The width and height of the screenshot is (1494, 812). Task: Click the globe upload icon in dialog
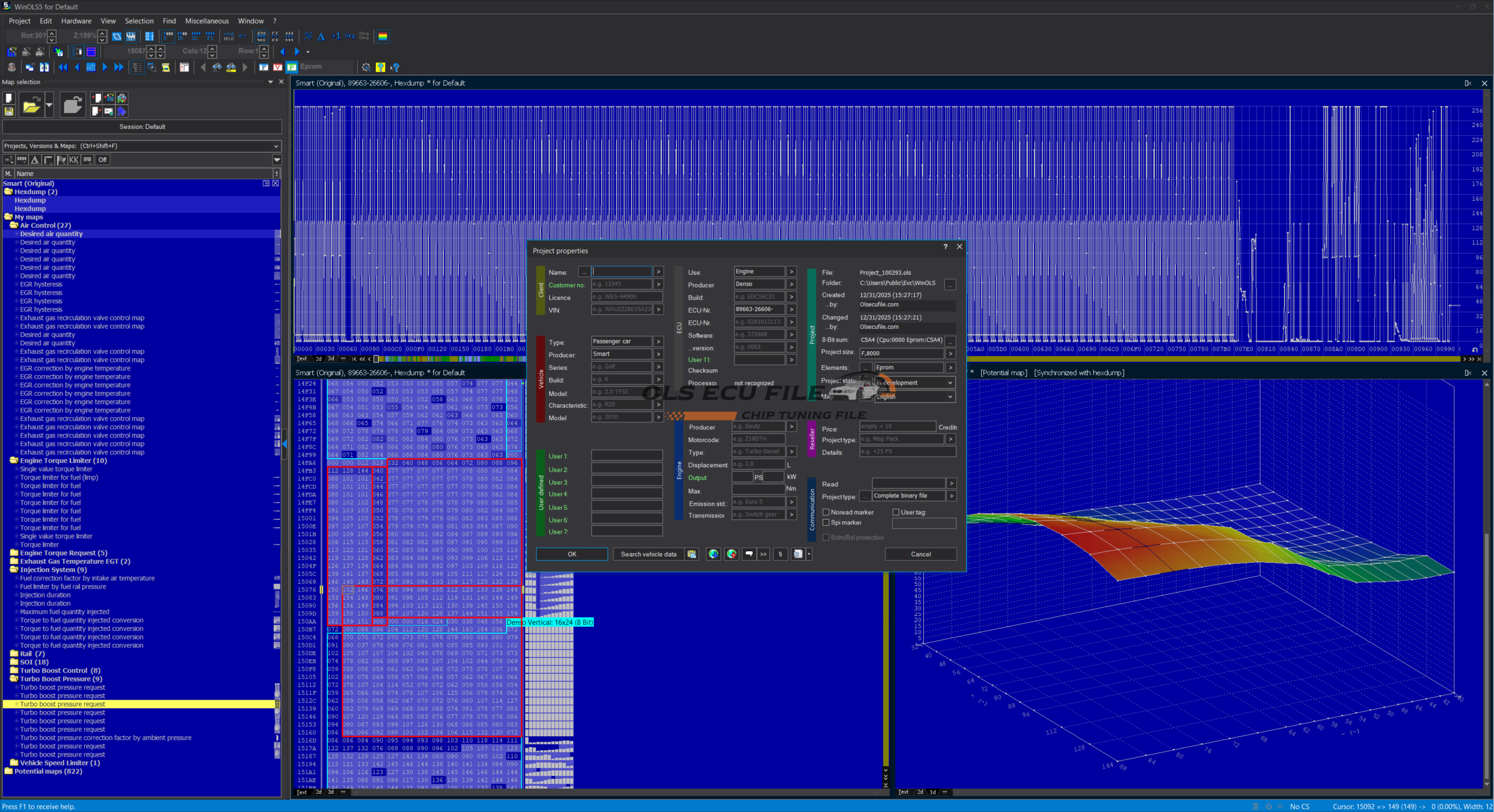(x=731, y=554)
